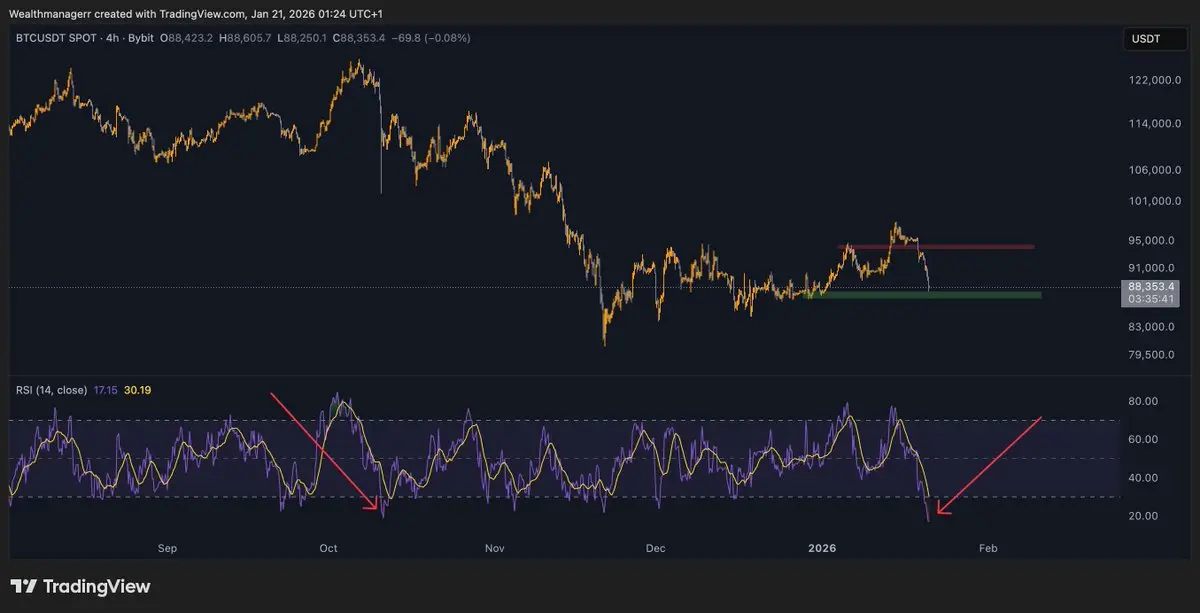Click the Dec label on time axis

pyautogui.click(x=656, y=549)
